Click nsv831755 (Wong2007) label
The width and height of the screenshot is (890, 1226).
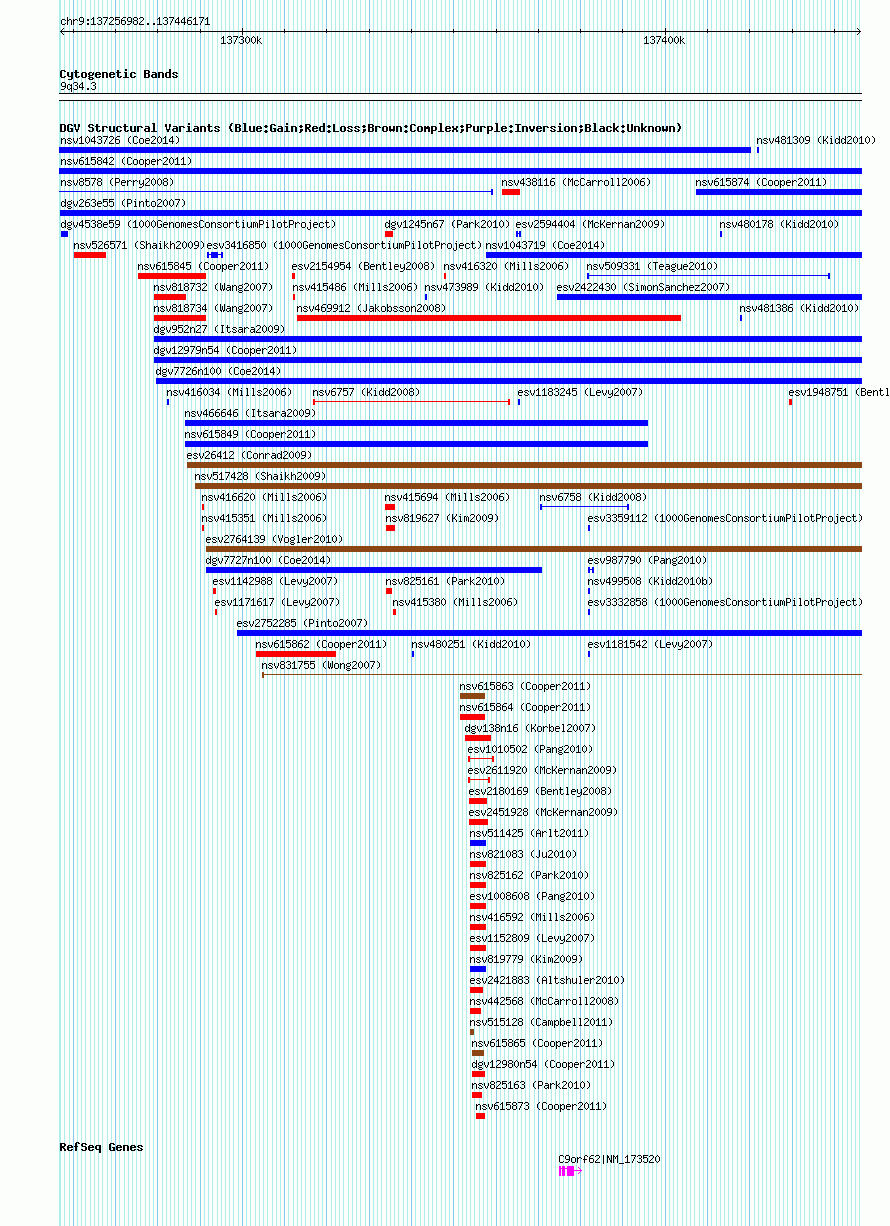tap(322, 666)
